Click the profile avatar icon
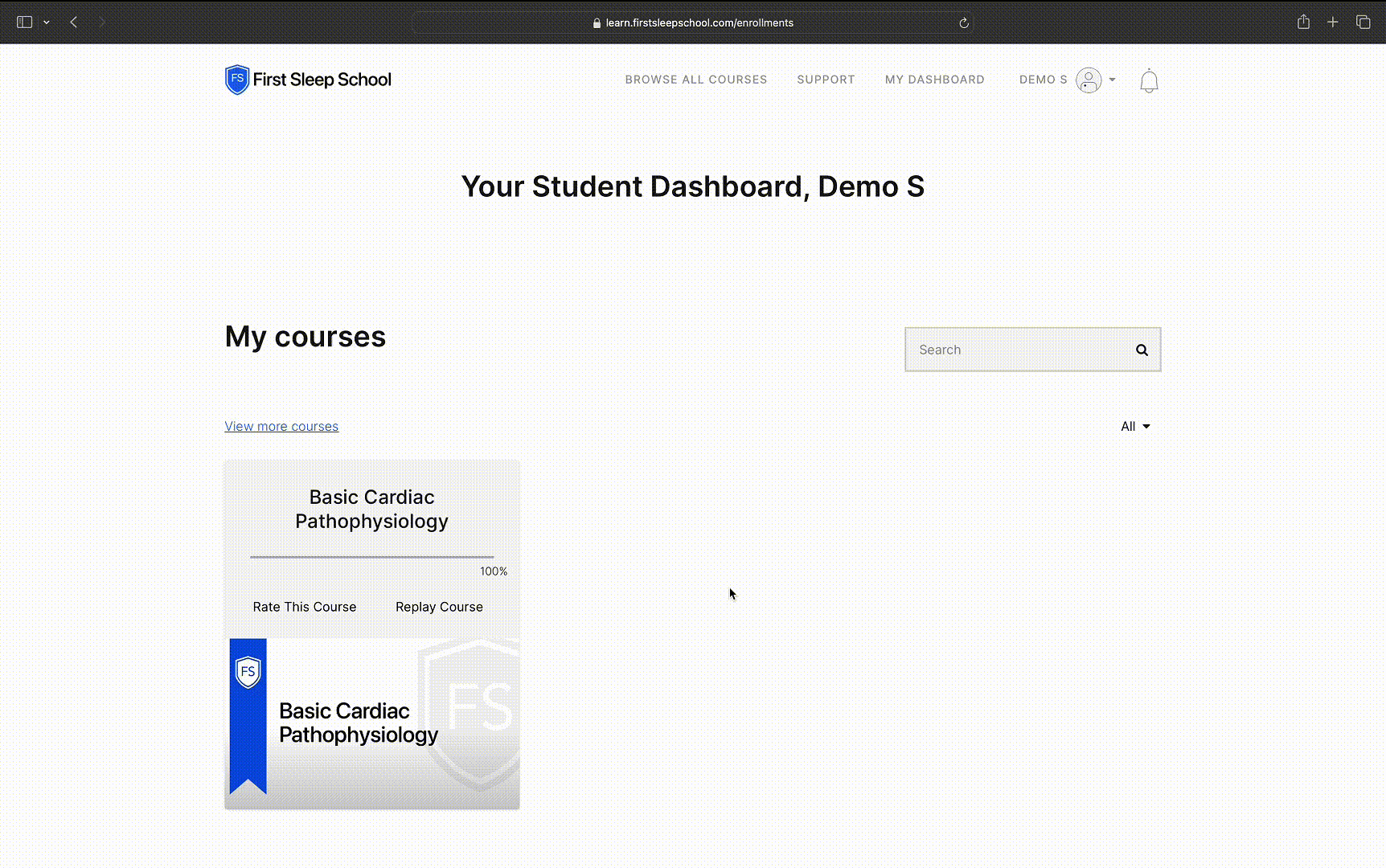This screenshot has height=868, width=1386. (1088, 80)
